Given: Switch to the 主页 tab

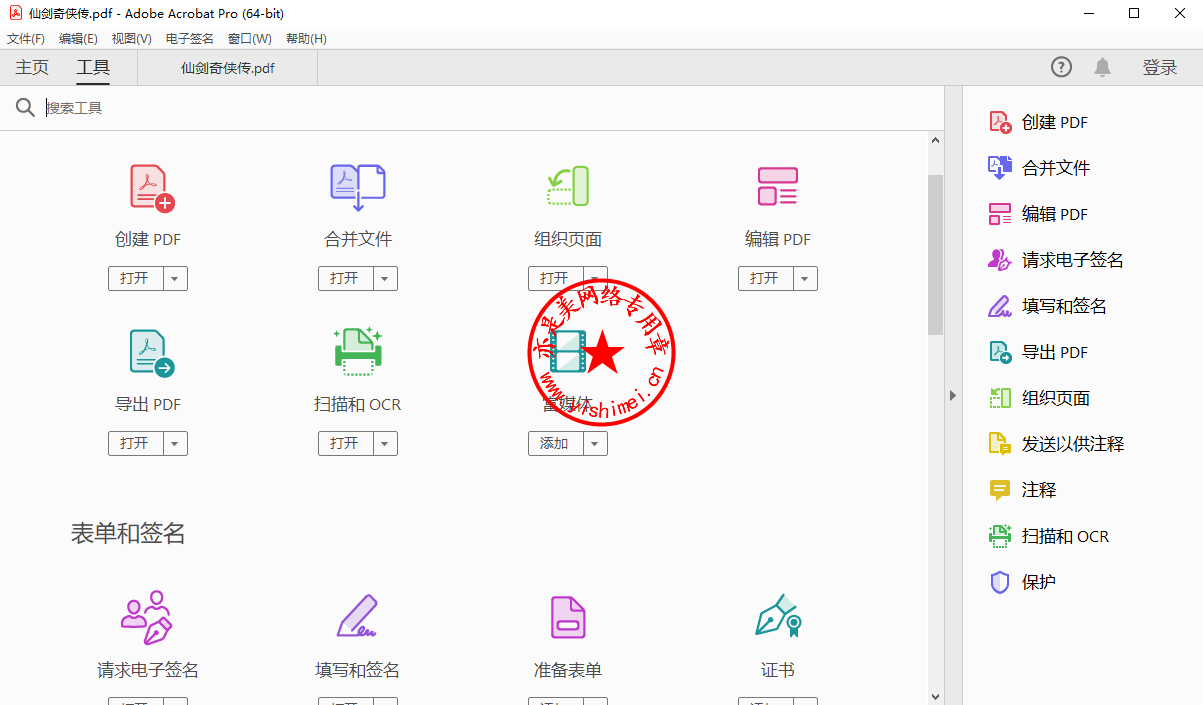Looking at the screenshot, I should tap(32, 67).
